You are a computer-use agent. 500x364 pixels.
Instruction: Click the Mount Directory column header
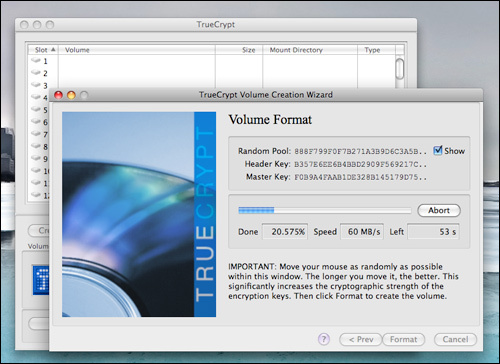pos(310,50)
